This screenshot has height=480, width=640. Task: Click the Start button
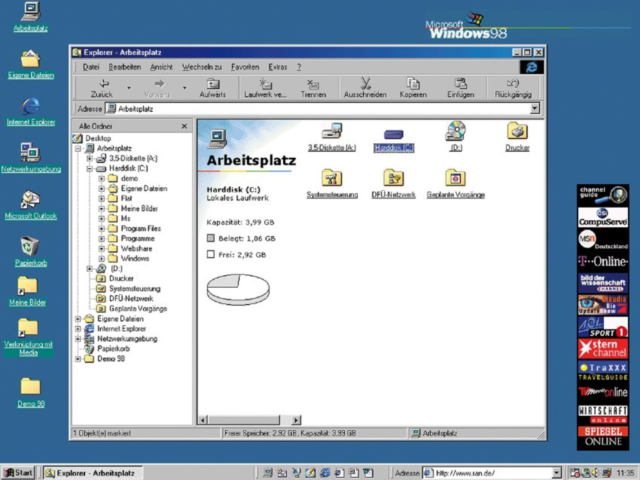[18, 472]
